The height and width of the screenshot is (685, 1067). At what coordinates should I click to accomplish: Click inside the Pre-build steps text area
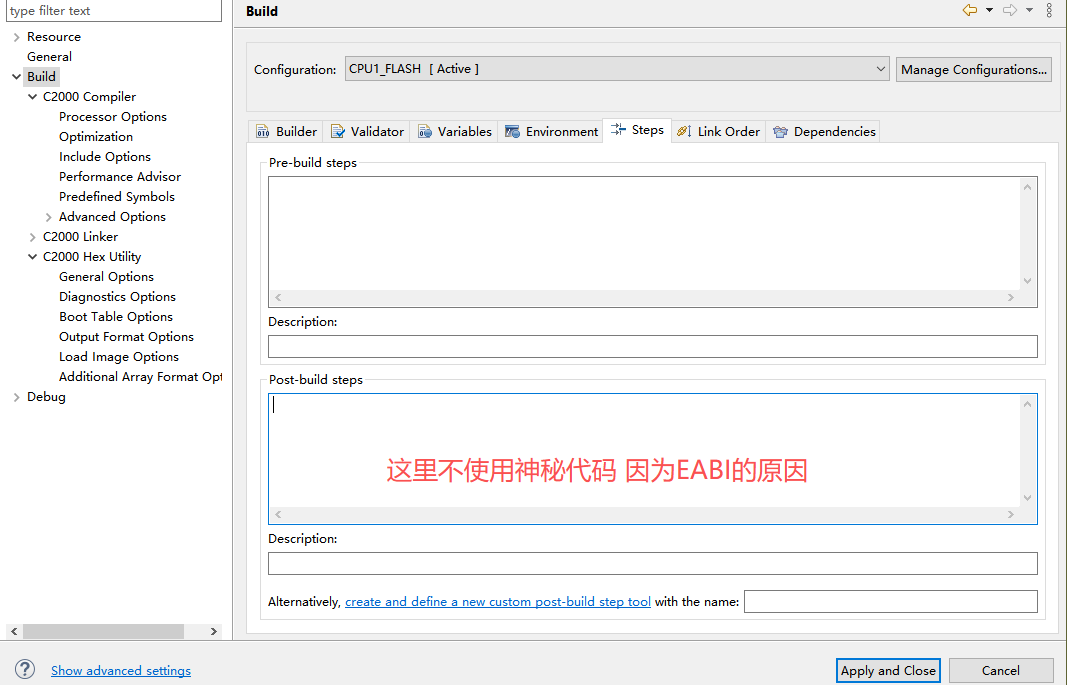pos(645,233)
